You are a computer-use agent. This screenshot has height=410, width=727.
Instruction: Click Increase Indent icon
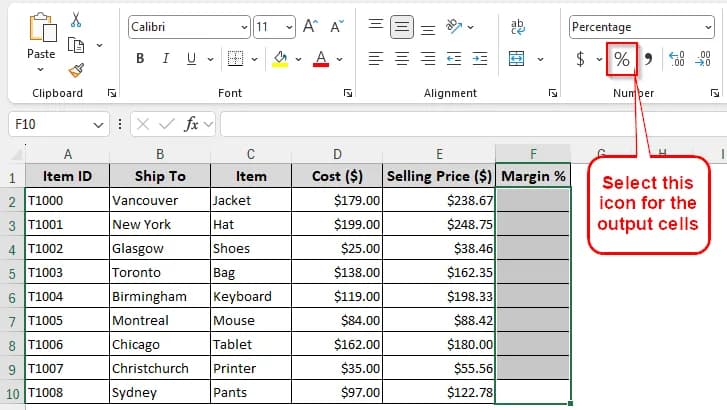pyautogui.click(x=479, y=59)
